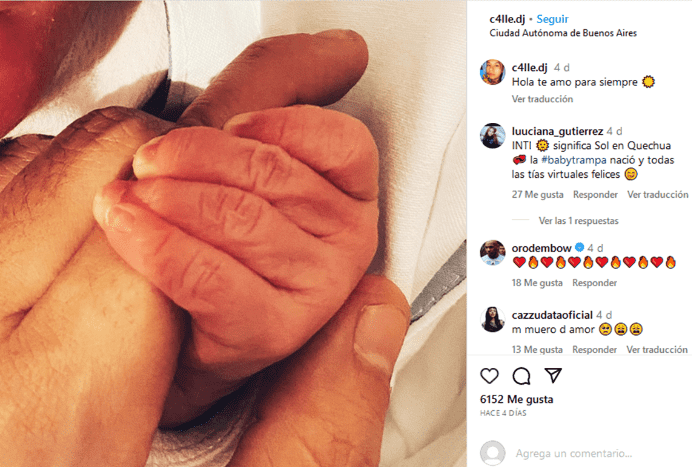Open Ciudad Autónoma de Buenos Aires location
This screenshot has height=468, width=692.
[563, 33]
